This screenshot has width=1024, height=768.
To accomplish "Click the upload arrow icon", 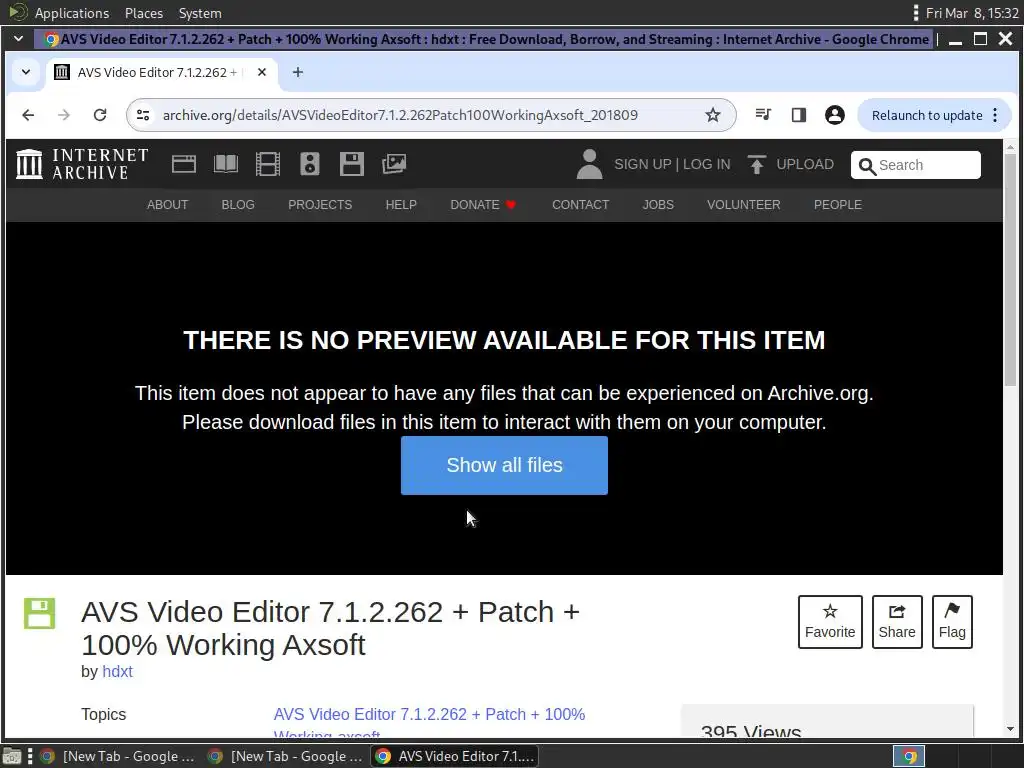I will (756, 164).
